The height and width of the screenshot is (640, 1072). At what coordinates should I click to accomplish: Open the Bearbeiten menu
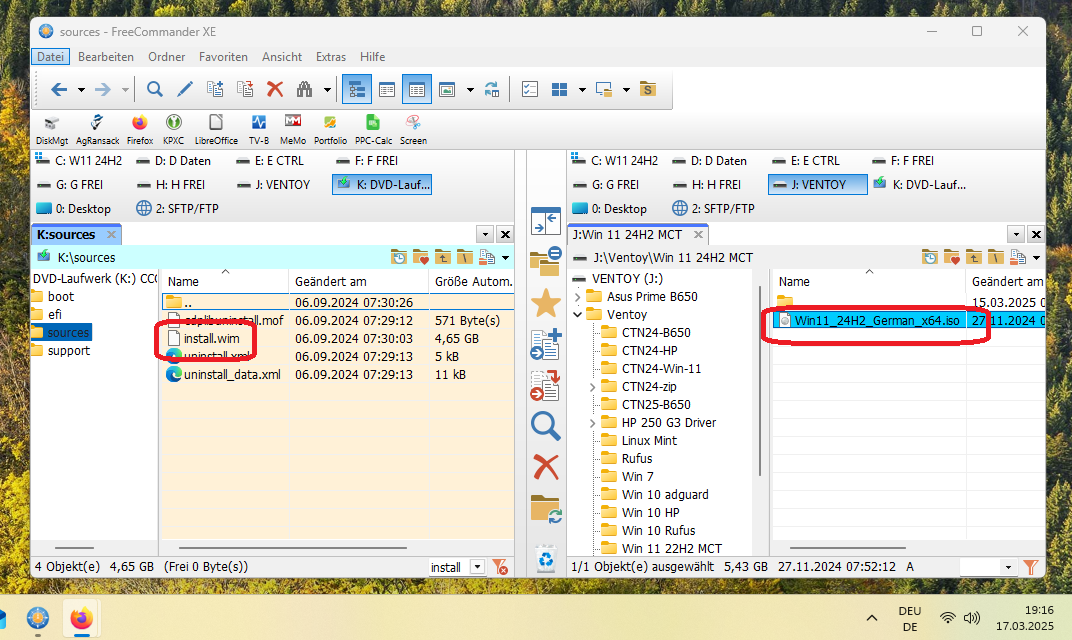105,57
